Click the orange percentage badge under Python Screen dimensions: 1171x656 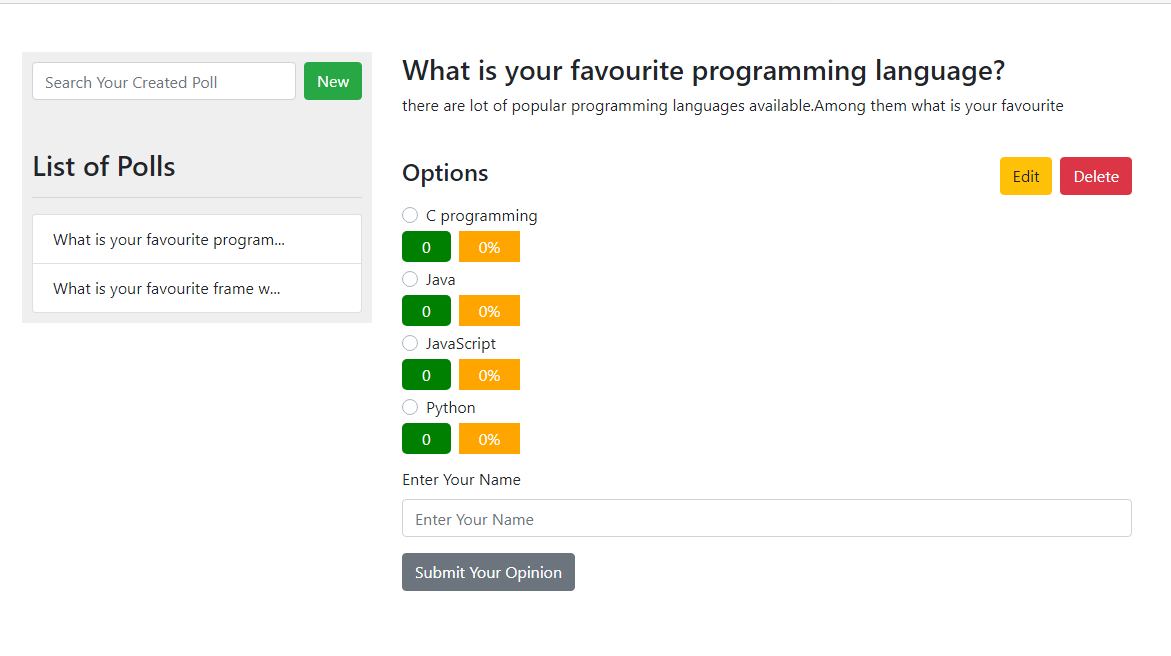tap(489, 439)
